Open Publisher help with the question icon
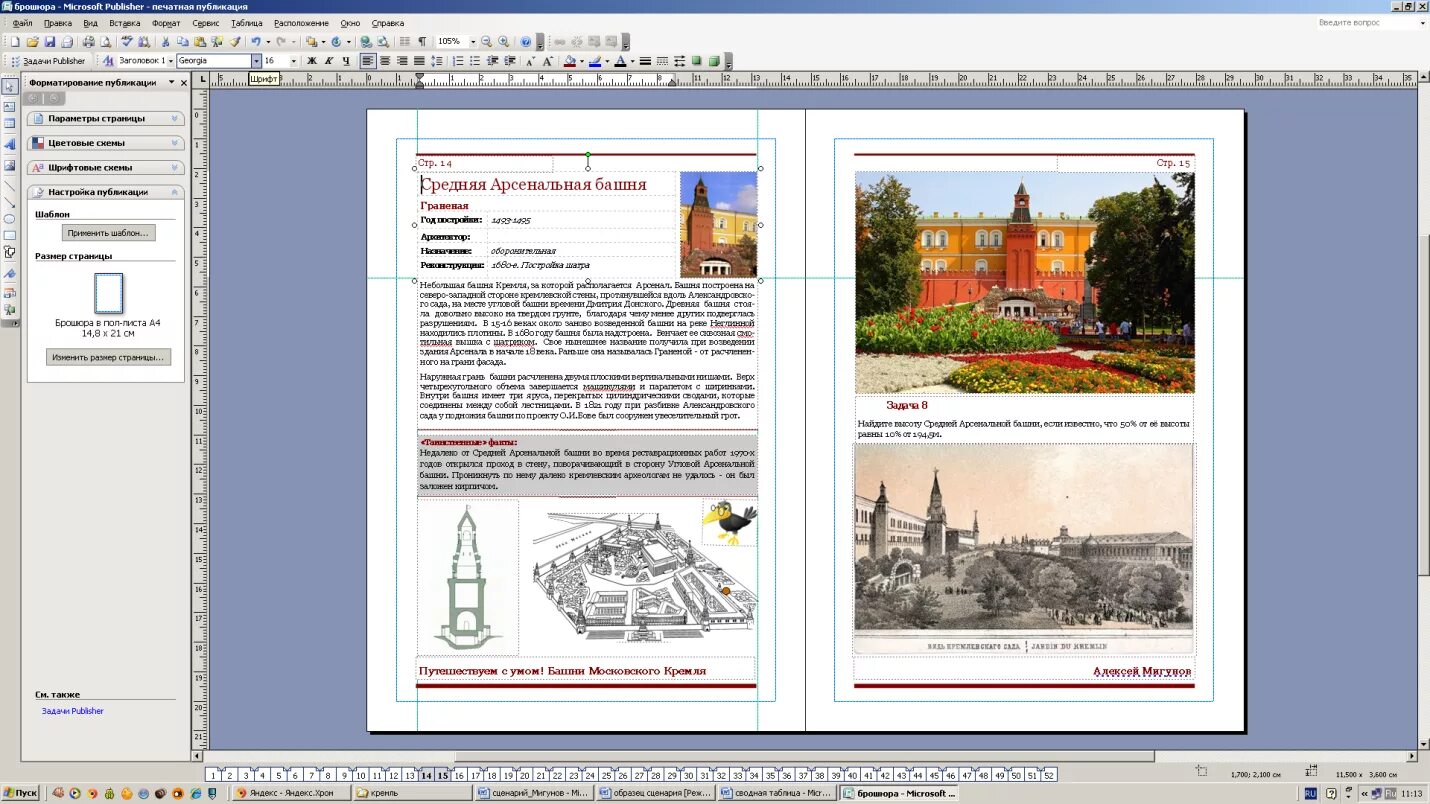The image size is (1430, 804). point(526,42)
